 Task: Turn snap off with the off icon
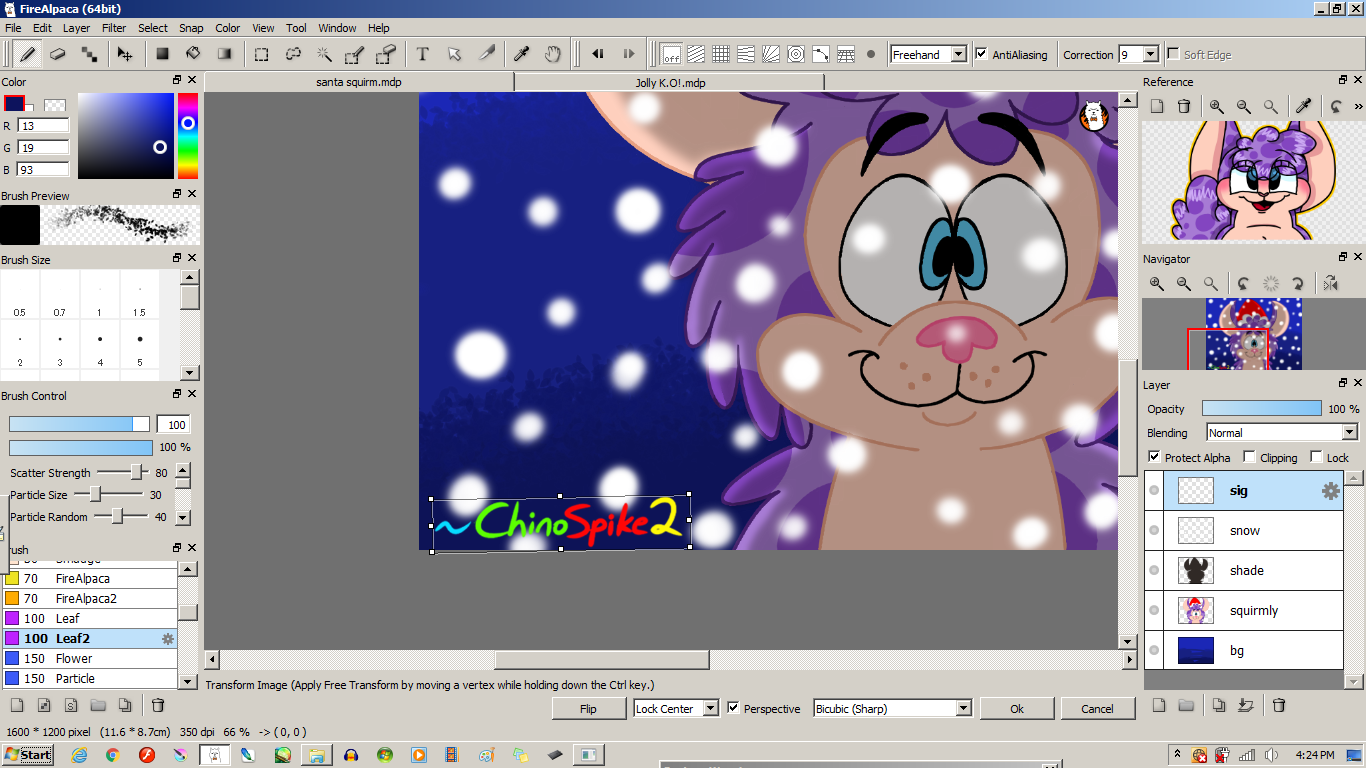pyautogui.click(x=671, y=54)
